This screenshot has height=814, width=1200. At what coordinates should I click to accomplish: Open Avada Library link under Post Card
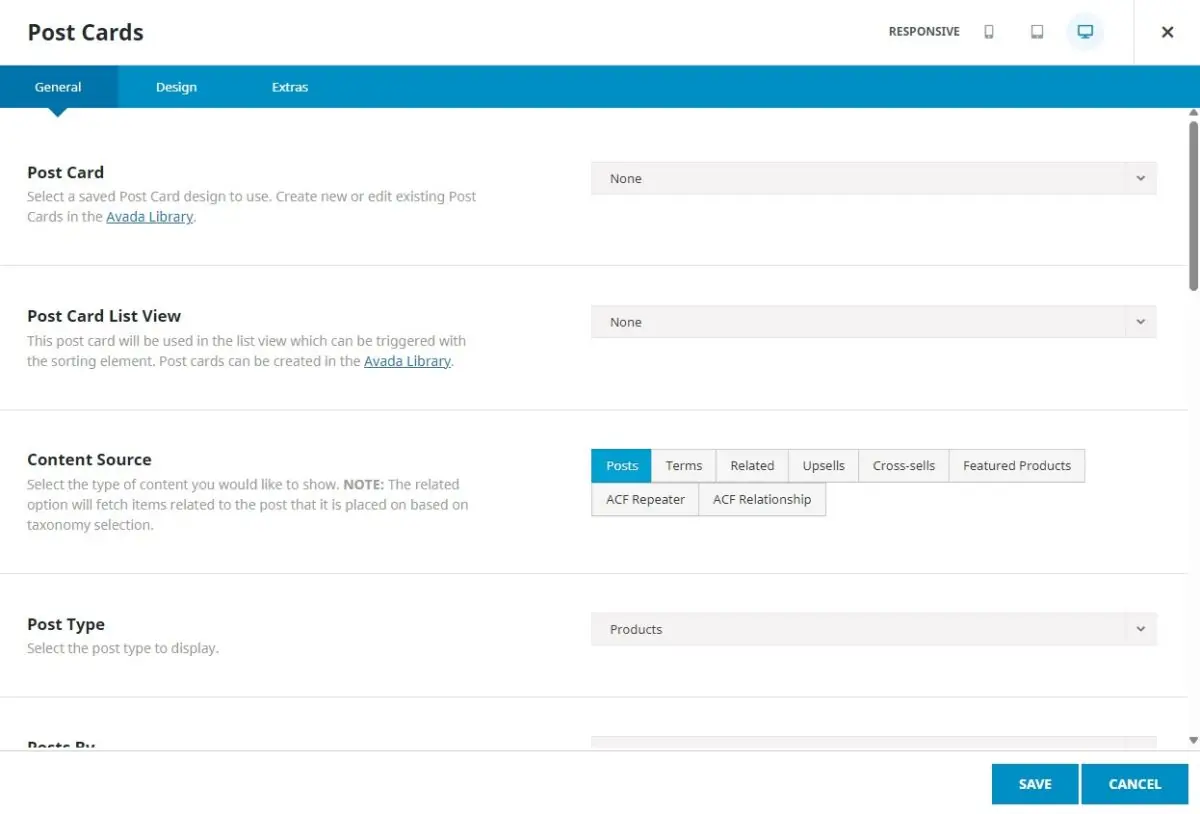click(x=149, y=217)
